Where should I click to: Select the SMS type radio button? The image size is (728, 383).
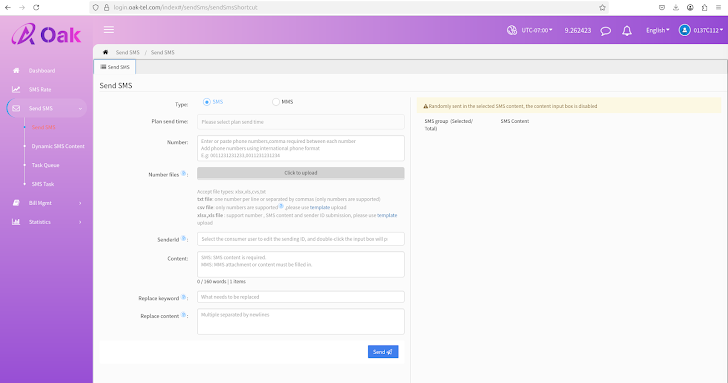pyautogui.click(x=207, y=102)
